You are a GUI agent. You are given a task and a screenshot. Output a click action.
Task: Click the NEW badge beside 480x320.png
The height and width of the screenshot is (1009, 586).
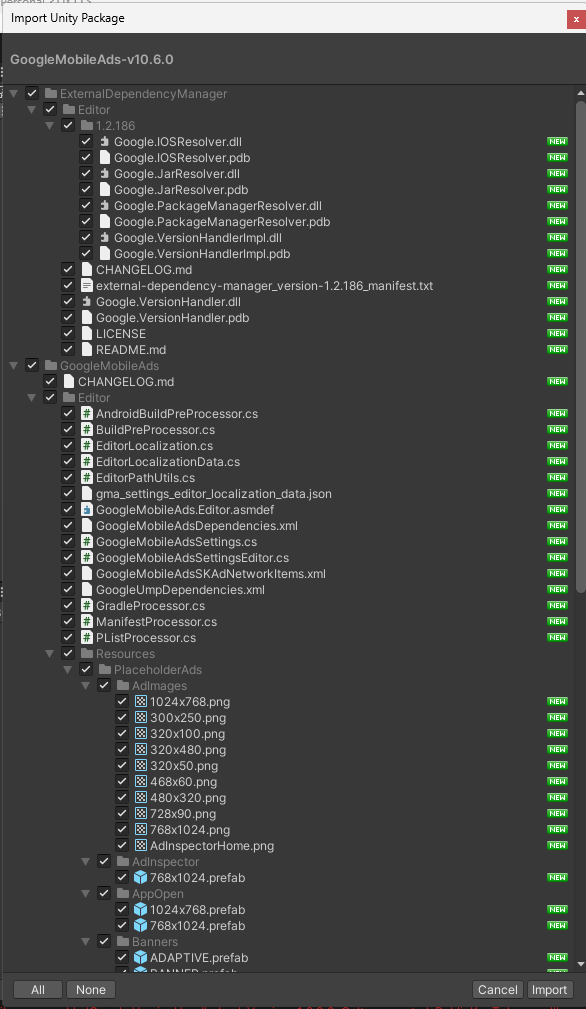tap(557, 798)
